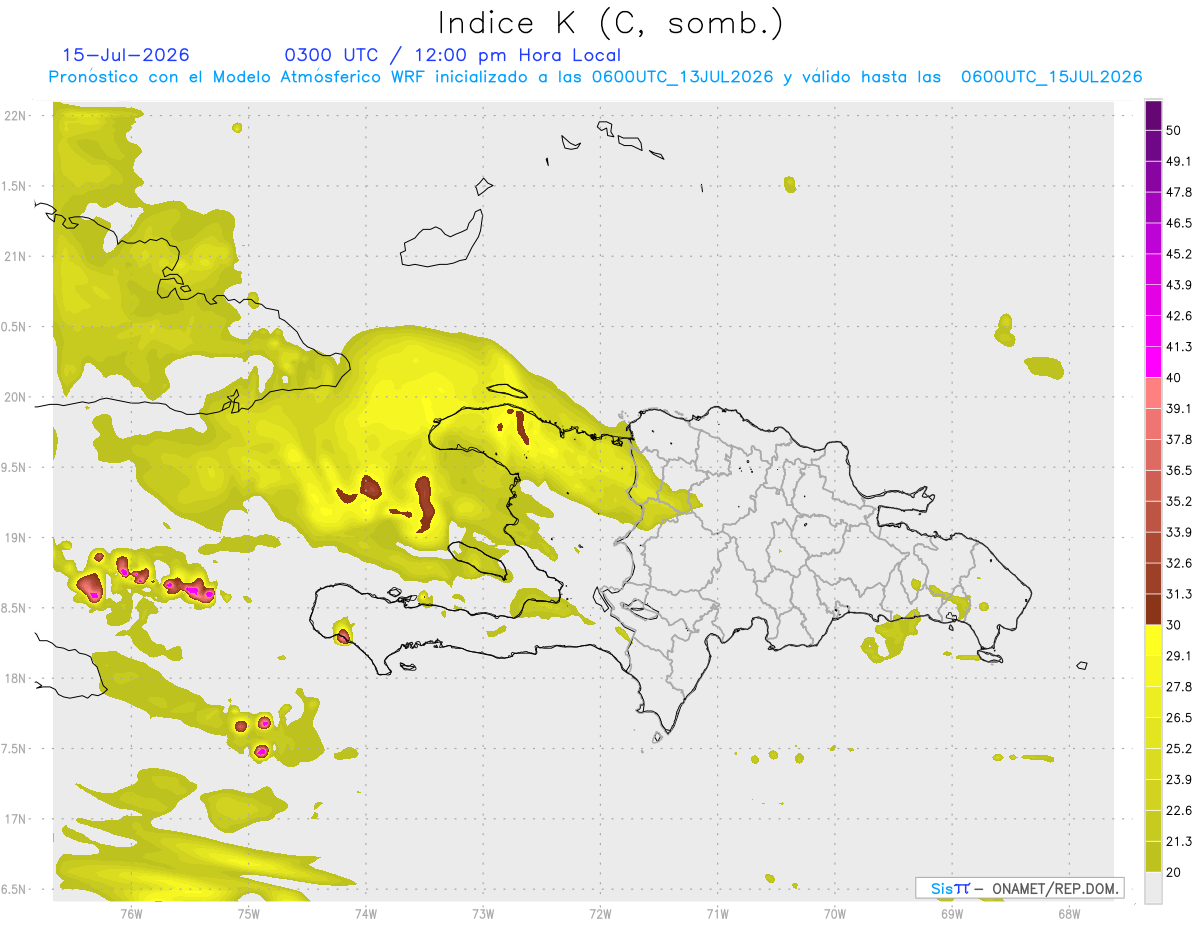
Task: Click the colorbar value label 20
Action: pyautogui.click(x=1176, y=872)
